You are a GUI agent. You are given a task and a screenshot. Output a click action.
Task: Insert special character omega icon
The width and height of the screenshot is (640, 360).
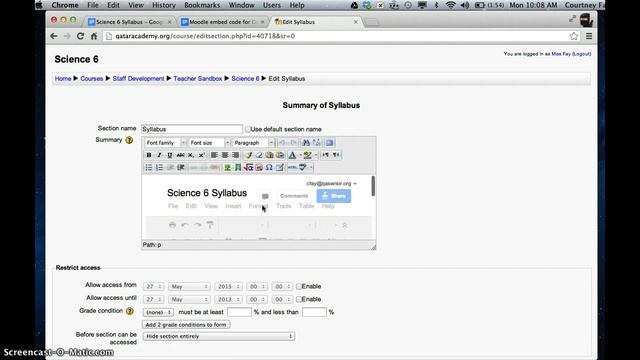tap(269, 167)
